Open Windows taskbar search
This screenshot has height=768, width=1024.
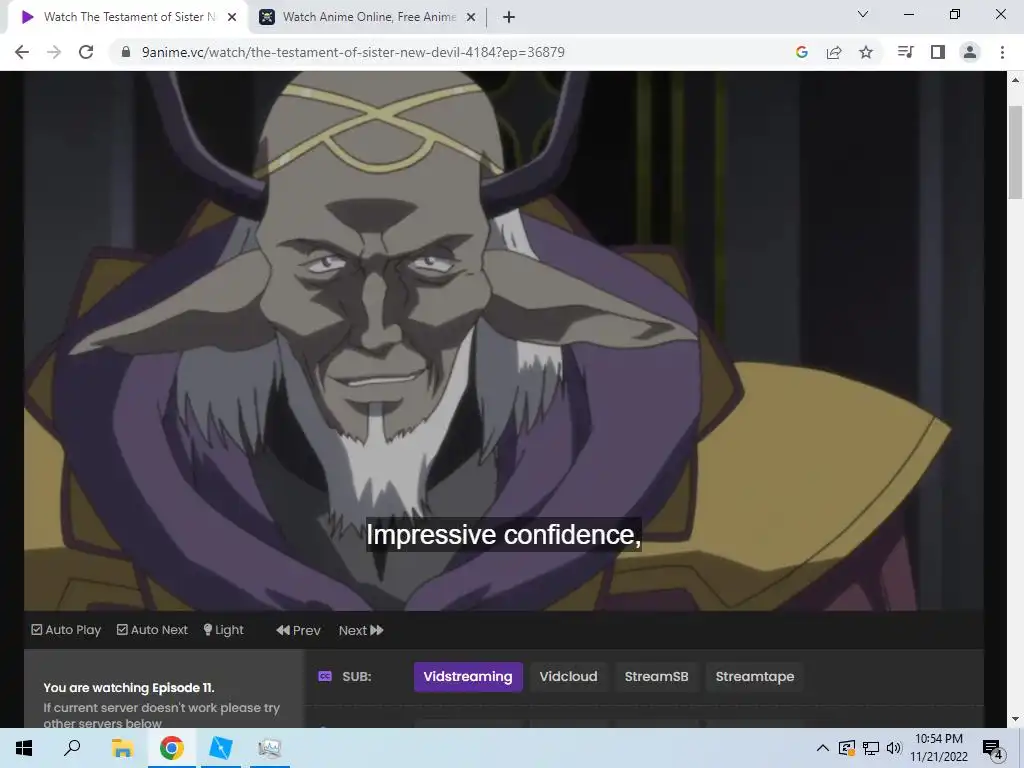pyautogui.click(x=72, y=748)
